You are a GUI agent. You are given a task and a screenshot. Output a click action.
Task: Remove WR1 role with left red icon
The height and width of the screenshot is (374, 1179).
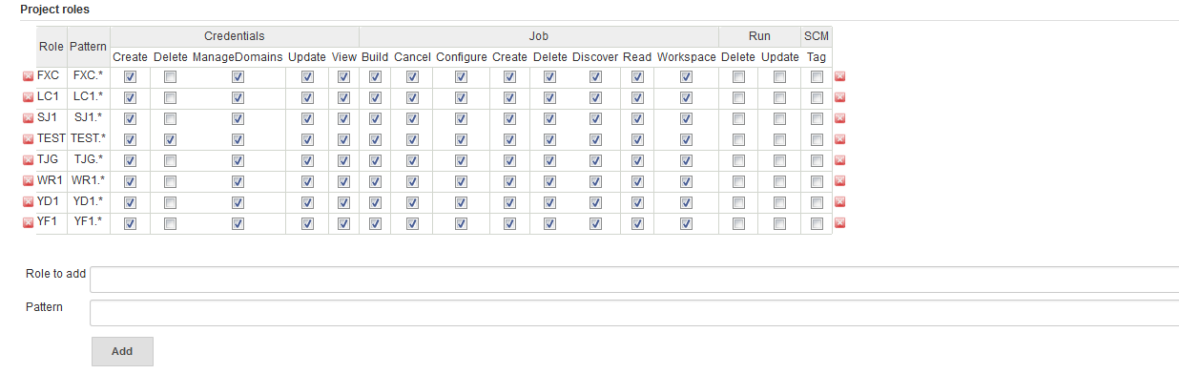click(28, 181)
